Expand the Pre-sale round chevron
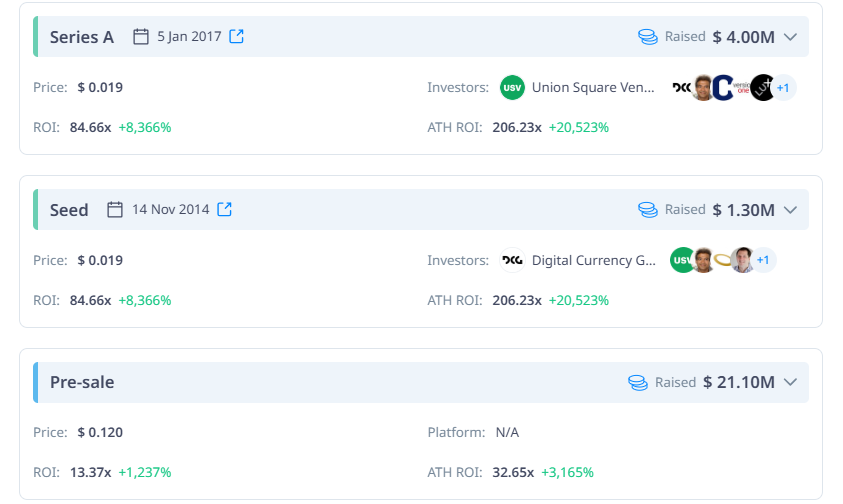Image resolution: width=843 pixels, height=504 pixels. tap(790, 382)
